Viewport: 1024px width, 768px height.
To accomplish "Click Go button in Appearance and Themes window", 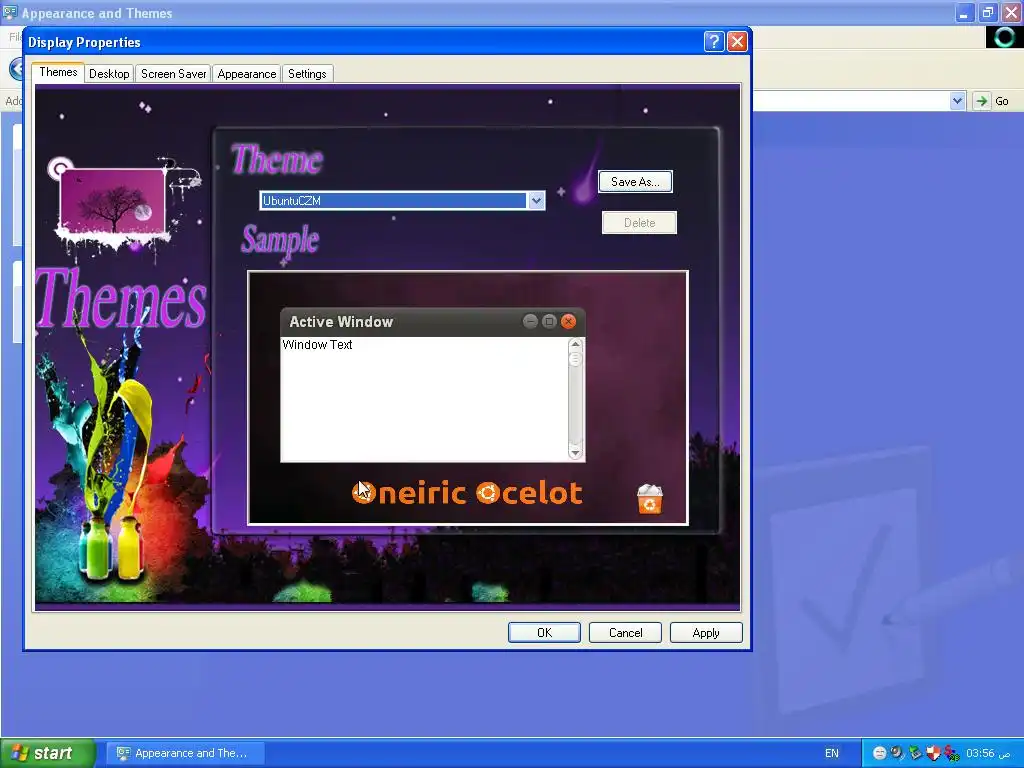I will click(x=1002, y=101).
